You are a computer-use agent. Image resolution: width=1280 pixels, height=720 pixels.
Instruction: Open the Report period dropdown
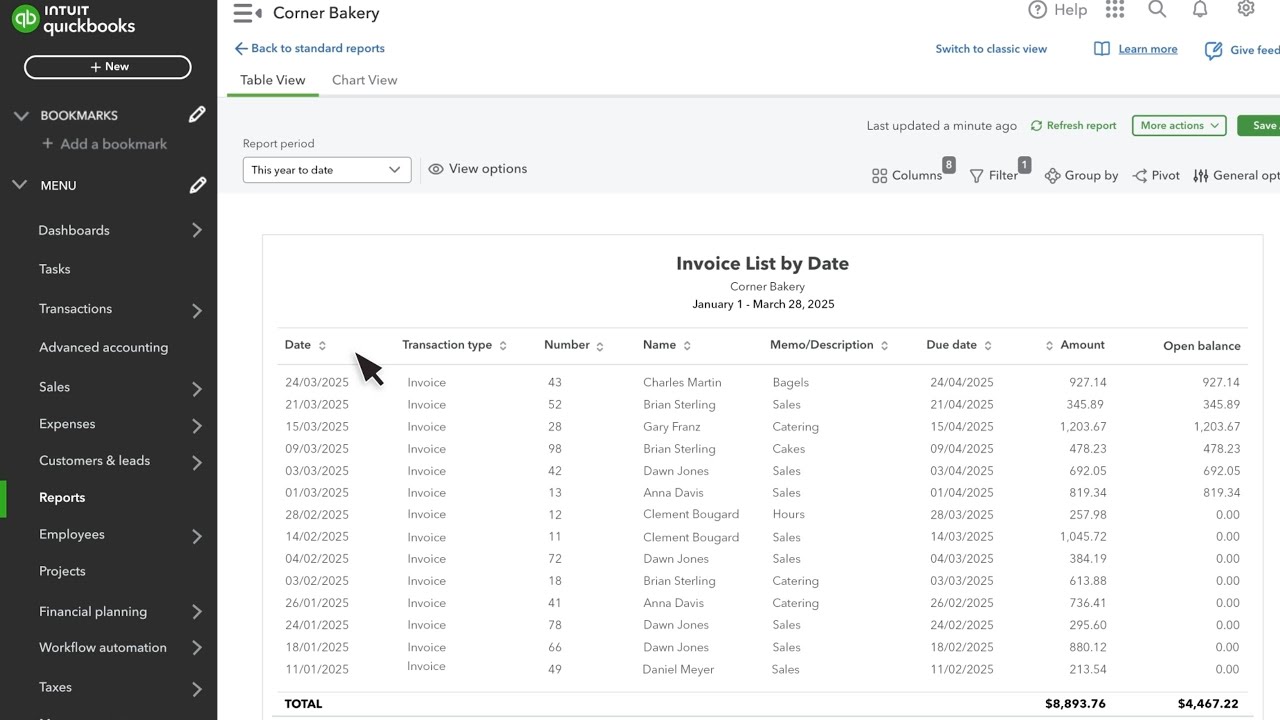tap(327, 170)
